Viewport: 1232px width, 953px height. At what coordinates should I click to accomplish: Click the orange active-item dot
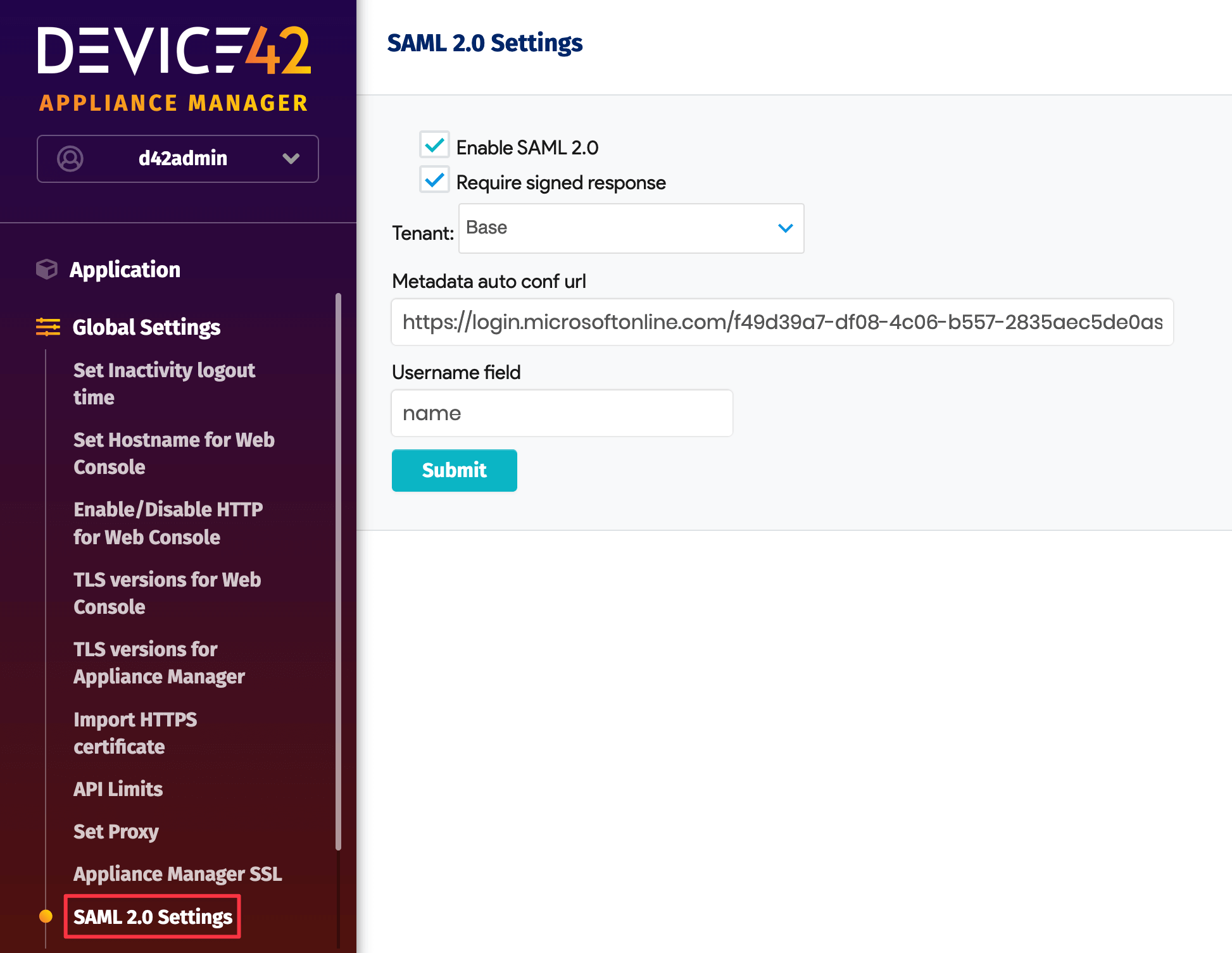point(46,916)
